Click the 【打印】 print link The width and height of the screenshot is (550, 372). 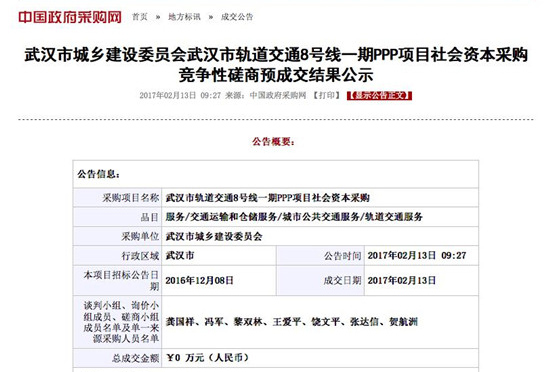[327, 95]
